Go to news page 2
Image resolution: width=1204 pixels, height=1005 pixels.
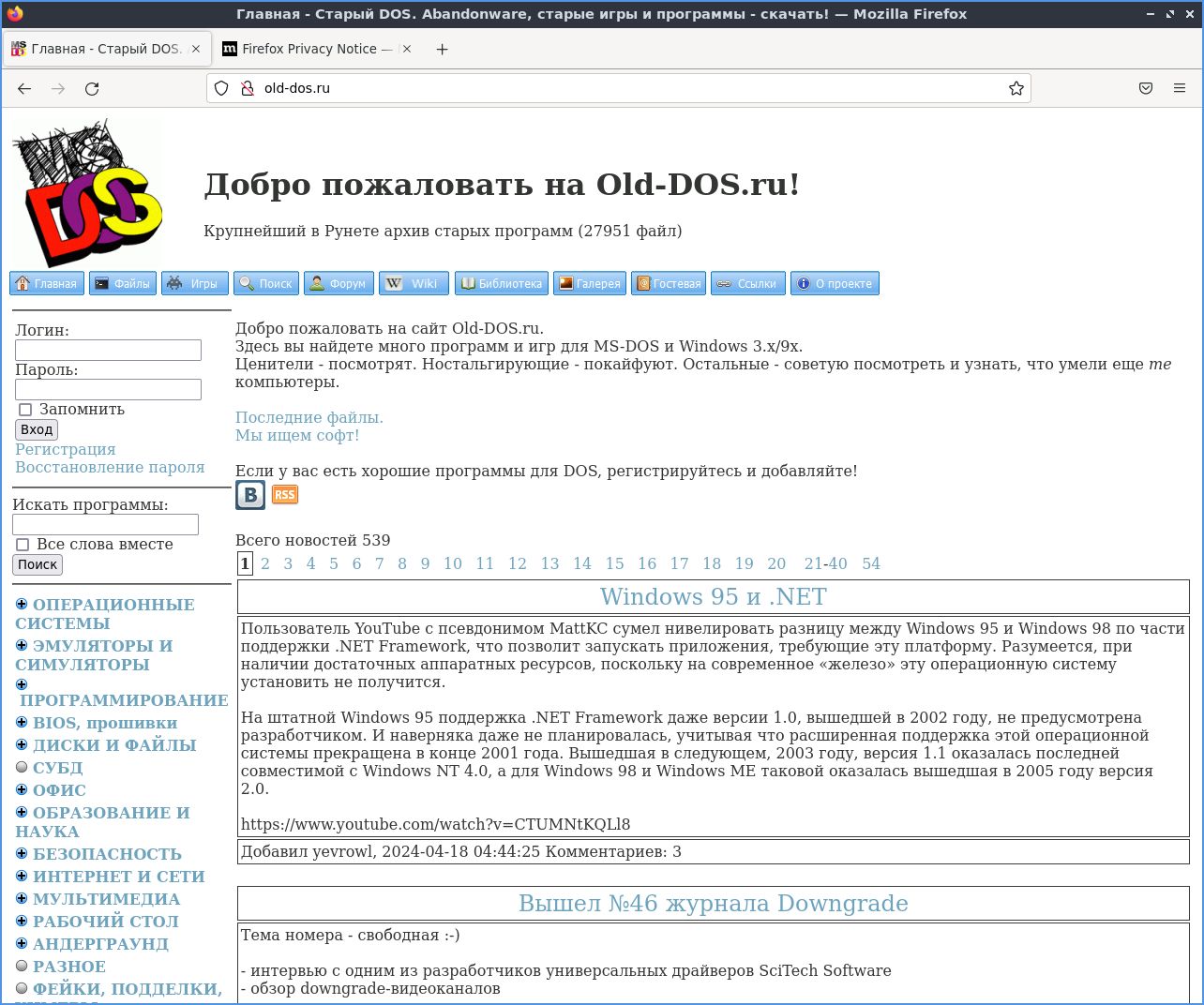[x=265, y=563]
